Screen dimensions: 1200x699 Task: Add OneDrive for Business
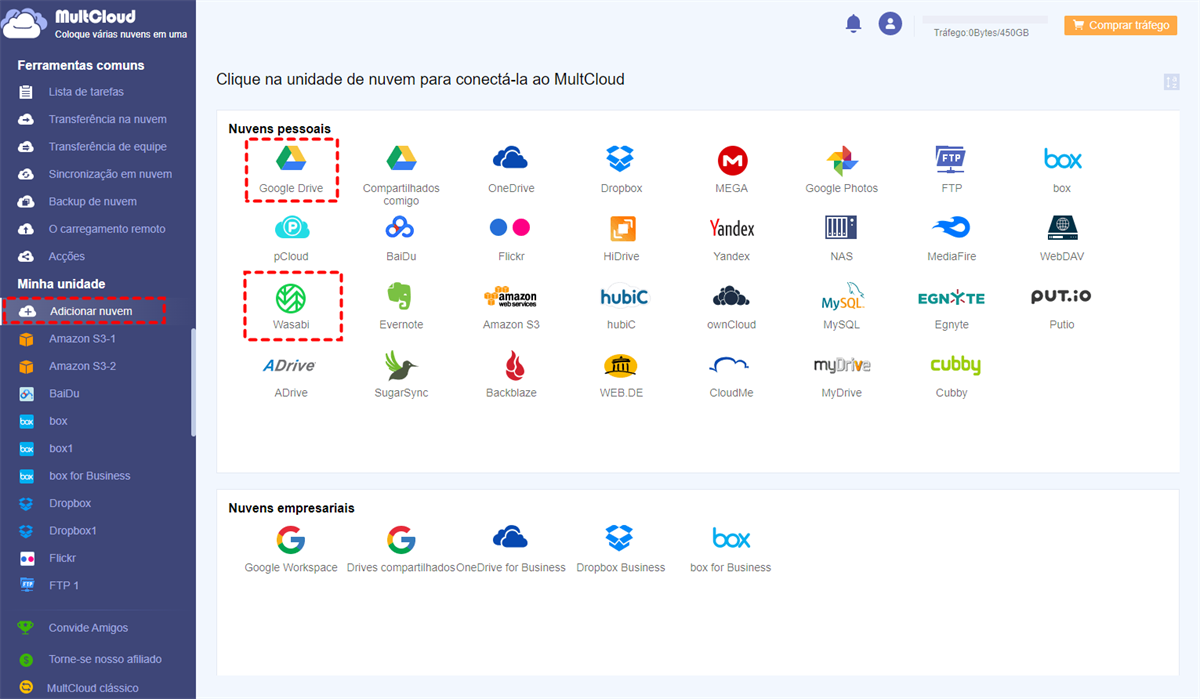pos(511,548)
